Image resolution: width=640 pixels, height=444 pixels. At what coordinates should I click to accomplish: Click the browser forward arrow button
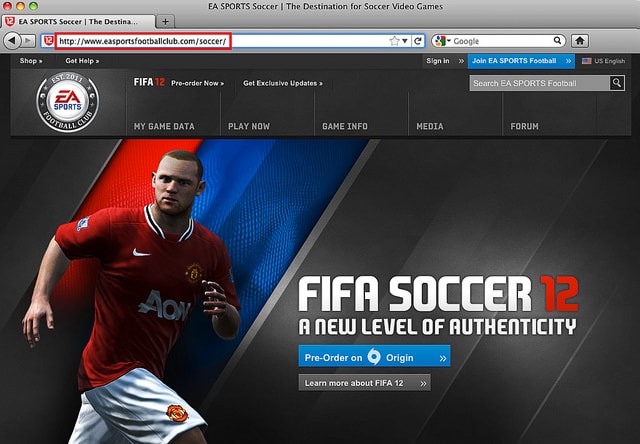28,41
